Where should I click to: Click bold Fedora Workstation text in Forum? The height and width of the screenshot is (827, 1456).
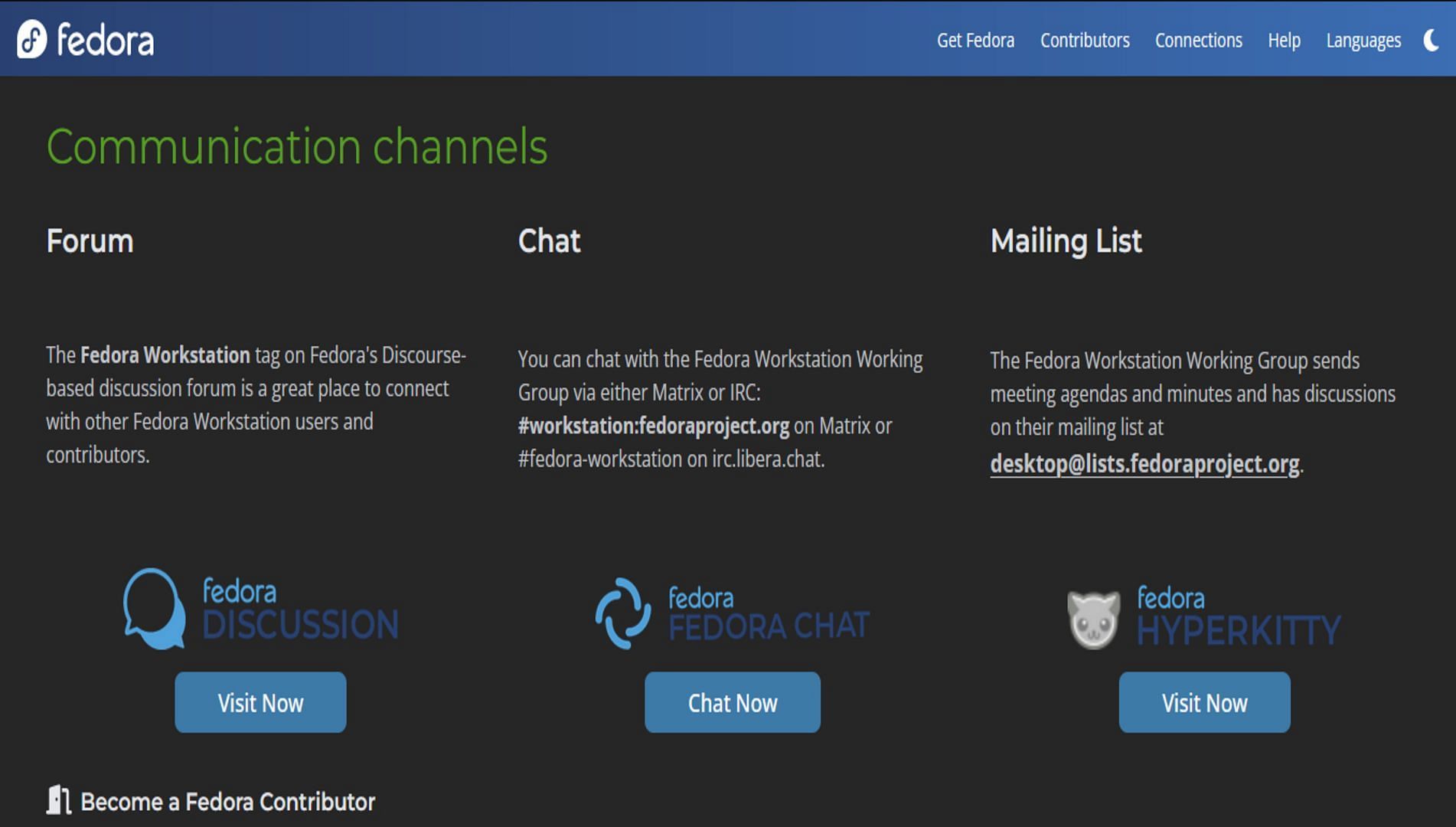coord(165,355)
